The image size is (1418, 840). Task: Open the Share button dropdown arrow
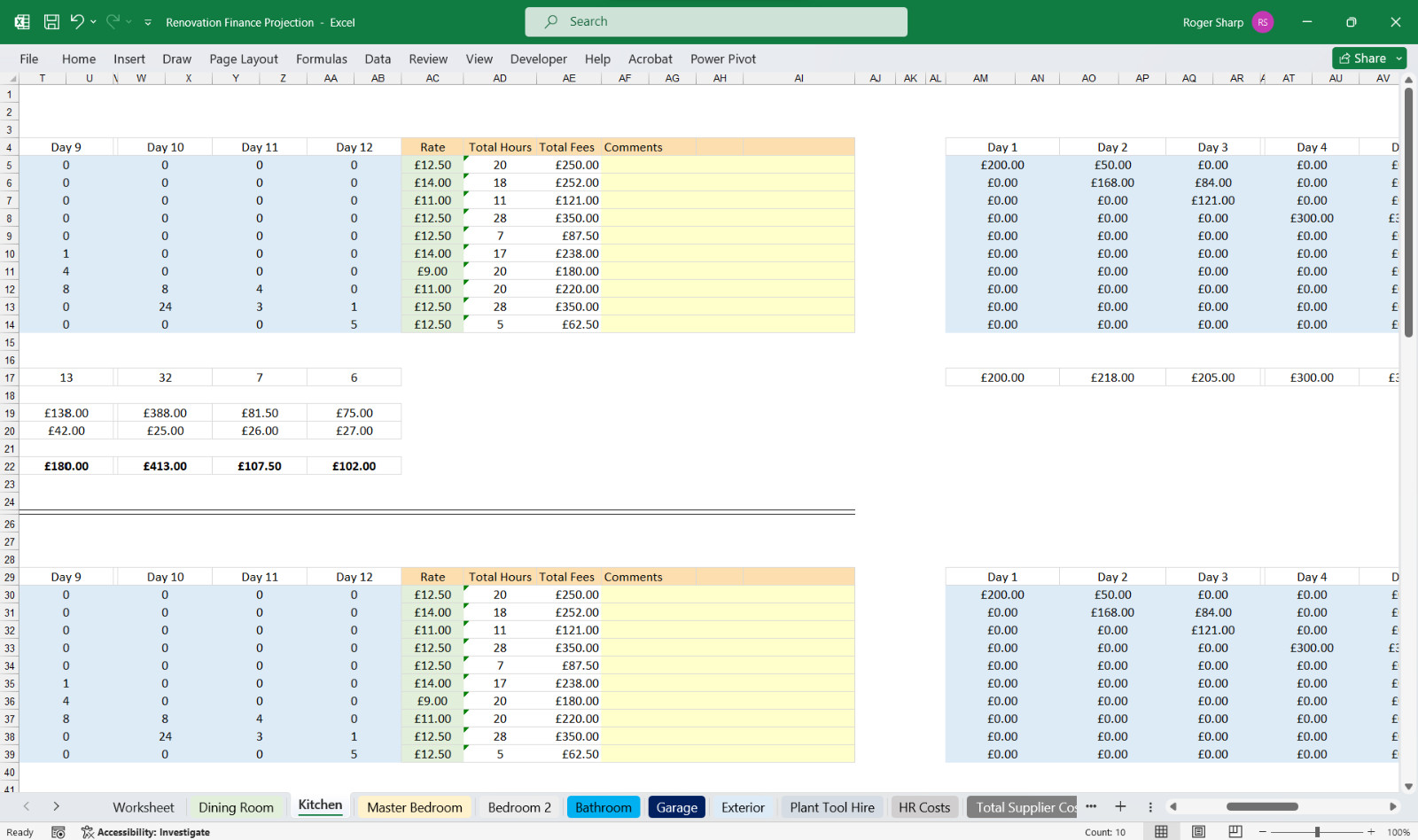click(x=1399, y=58)
